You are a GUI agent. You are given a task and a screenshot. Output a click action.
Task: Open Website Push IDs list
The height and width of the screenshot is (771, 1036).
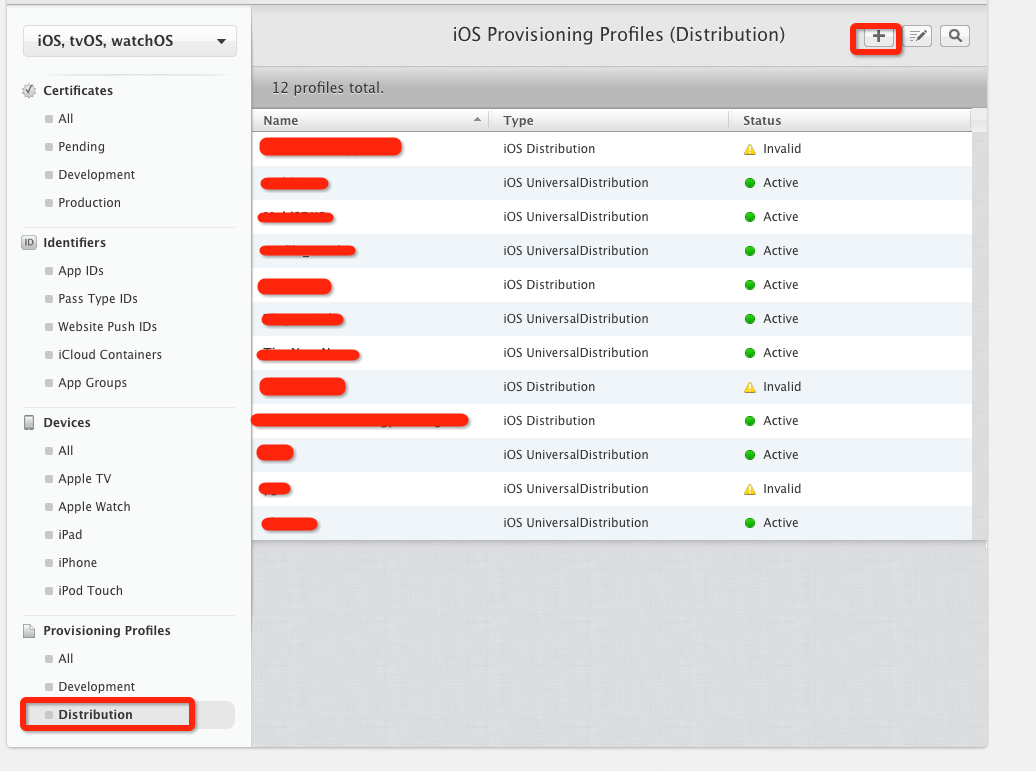[x=107, y=327]
